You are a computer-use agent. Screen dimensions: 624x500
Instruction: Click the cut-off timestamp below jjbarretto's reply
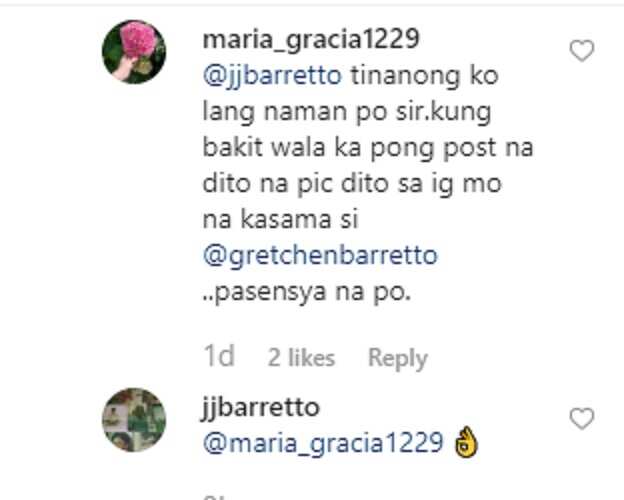pyautogui.click(x=215, y=497)
